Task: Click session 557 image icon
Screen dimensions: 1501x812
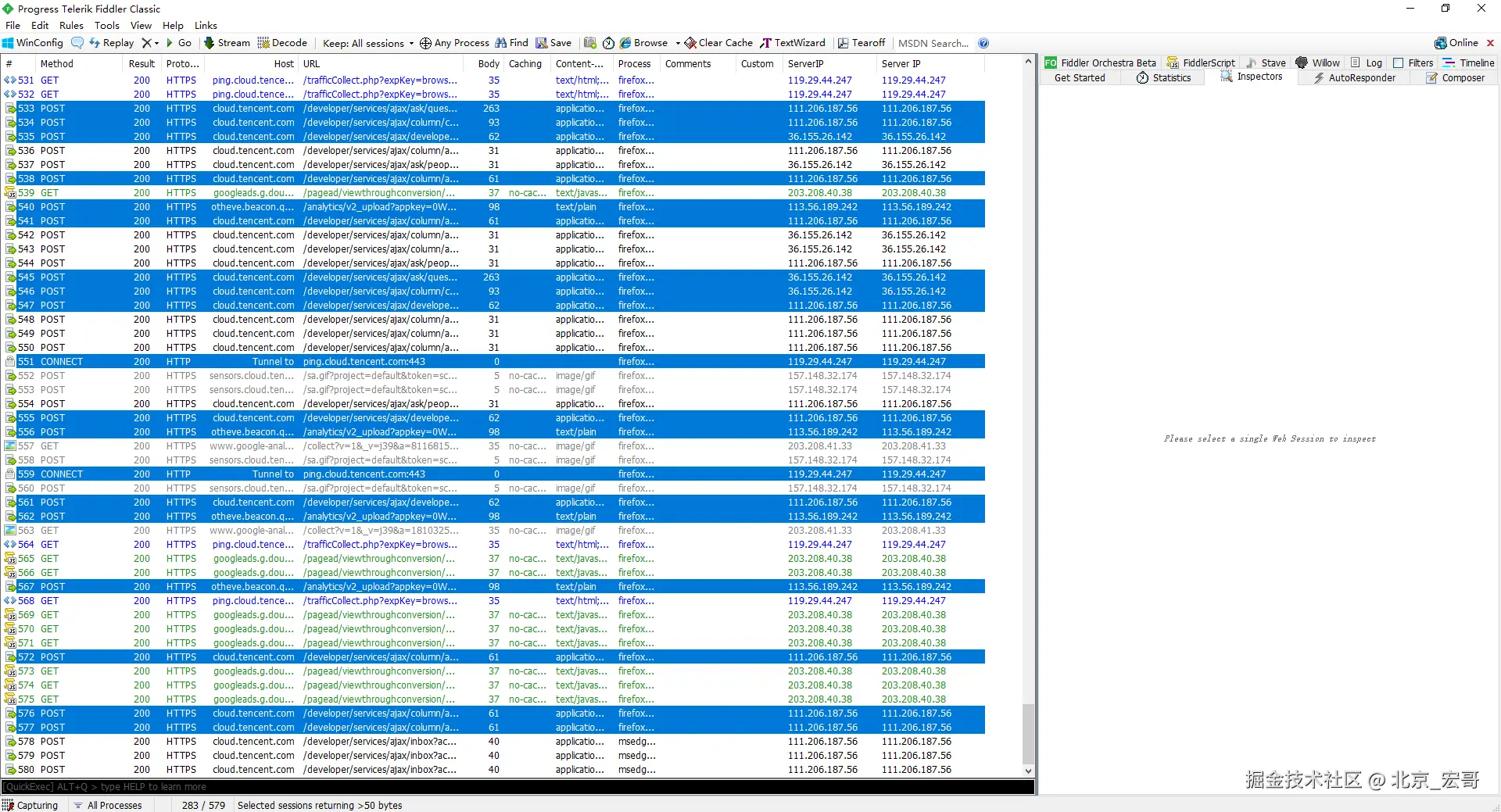Action: point(10,446)
